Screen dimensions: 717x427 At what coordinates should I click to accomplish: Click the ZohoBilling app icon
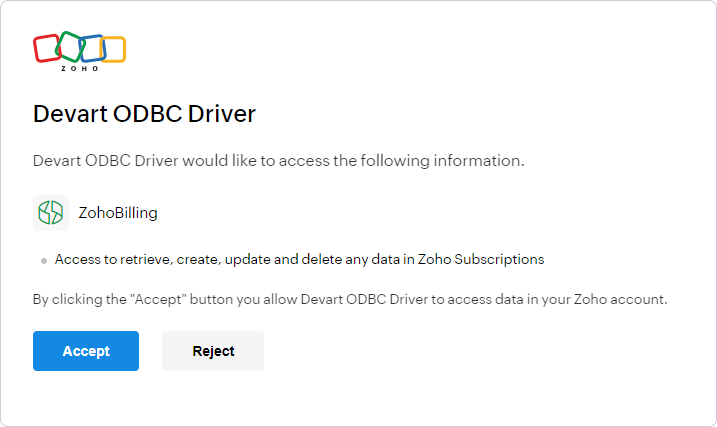[x=50, y=212]
